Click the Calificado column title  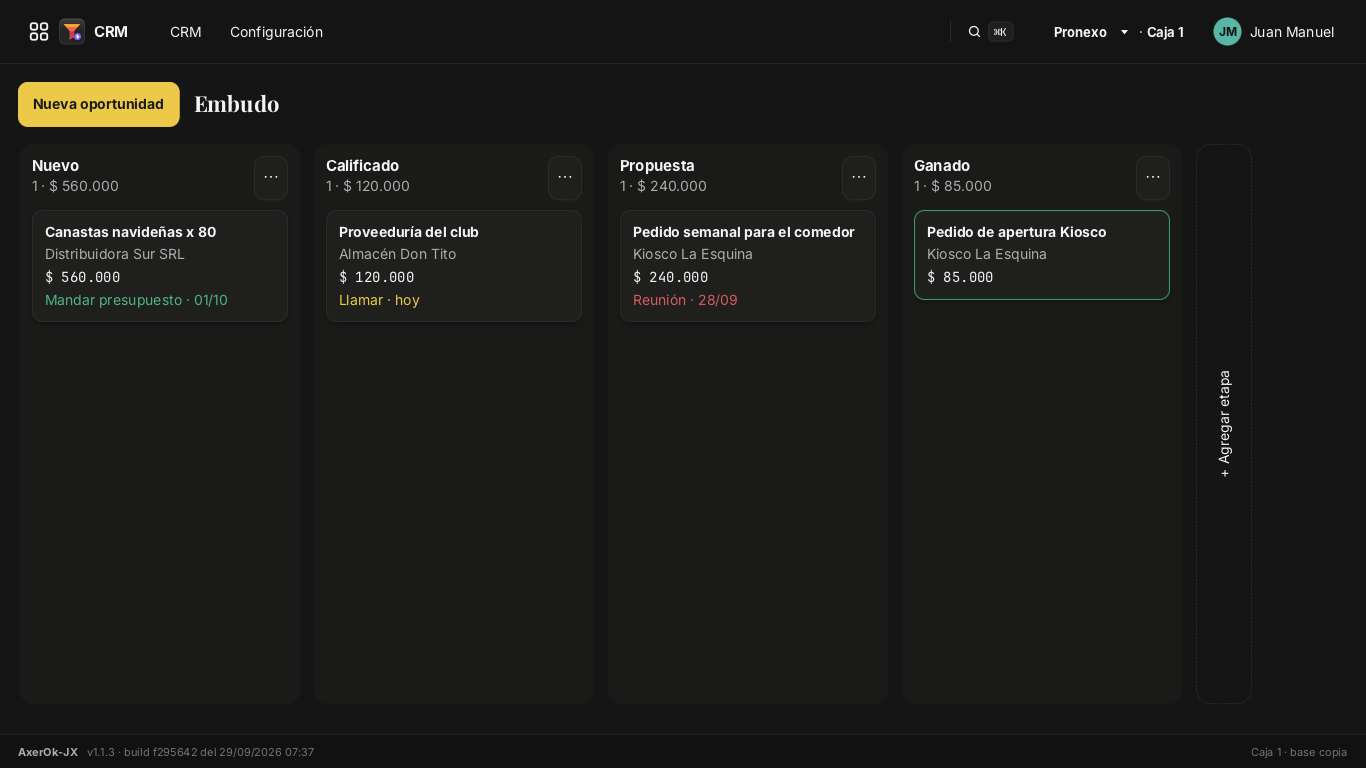(x=362, y=165)
